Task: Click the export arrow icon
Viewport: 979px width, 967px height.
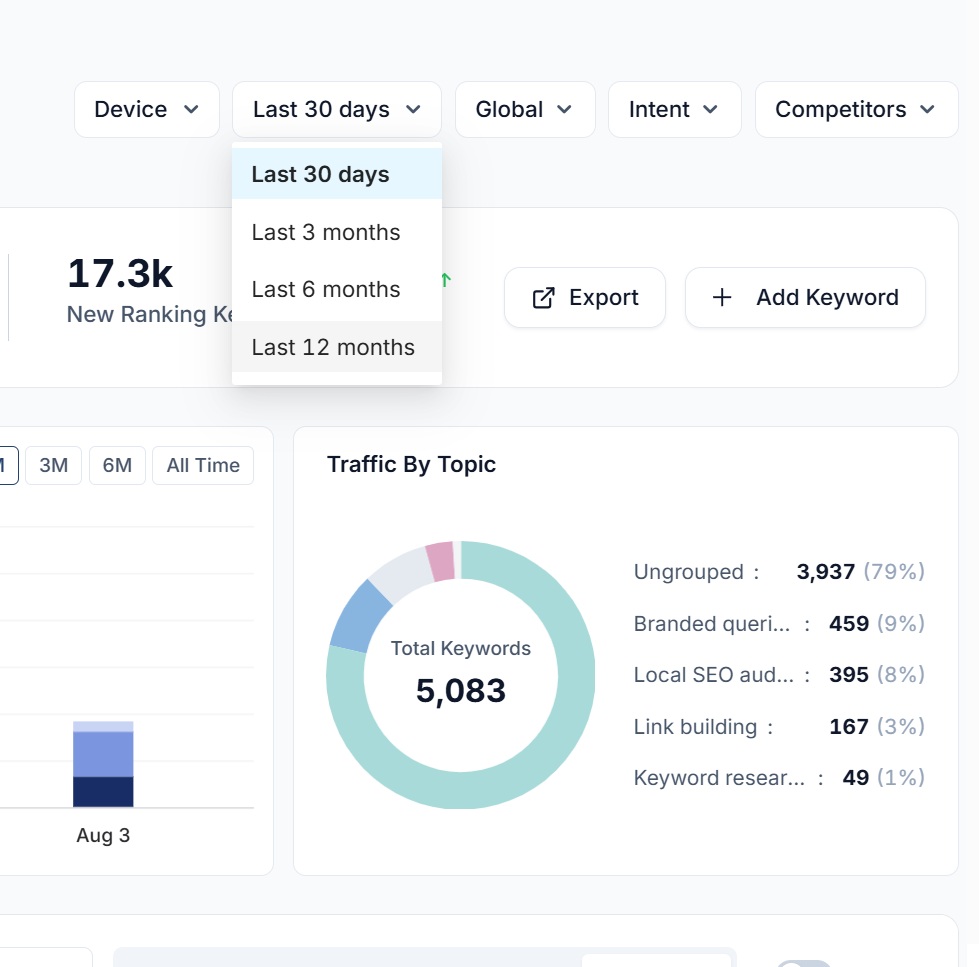Action: click(x=543, y=298)
